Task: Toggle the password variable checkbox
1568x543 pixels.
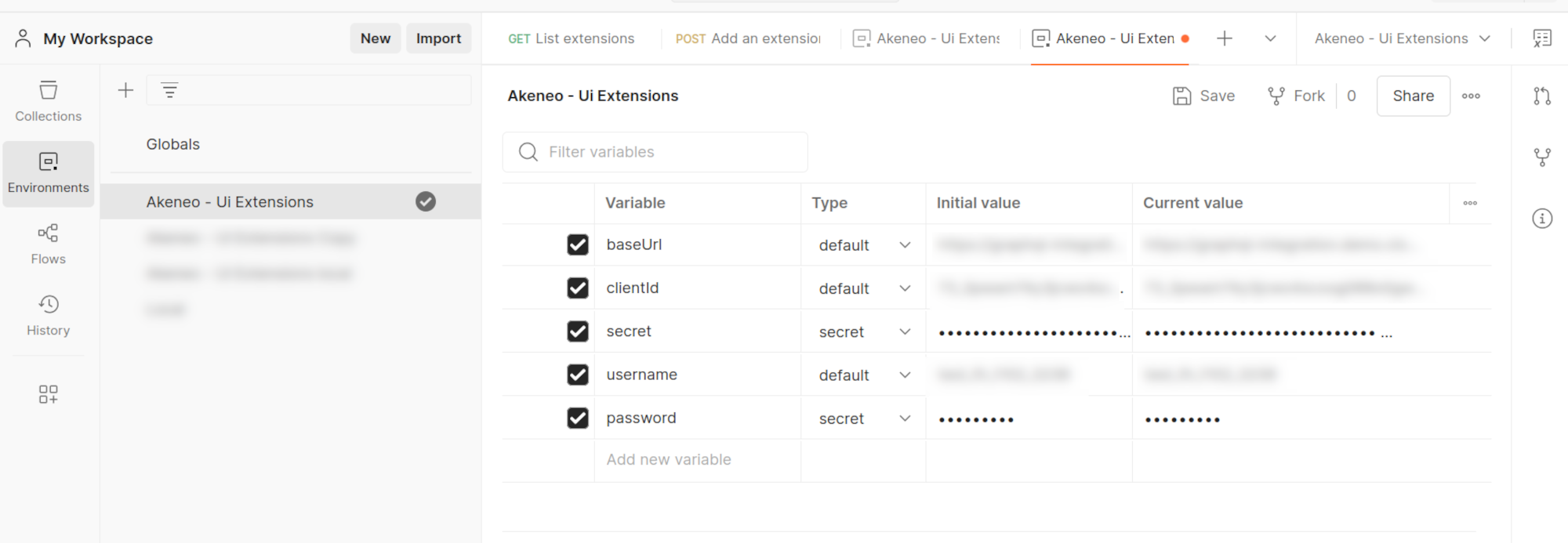Action: tap(578, 418)
